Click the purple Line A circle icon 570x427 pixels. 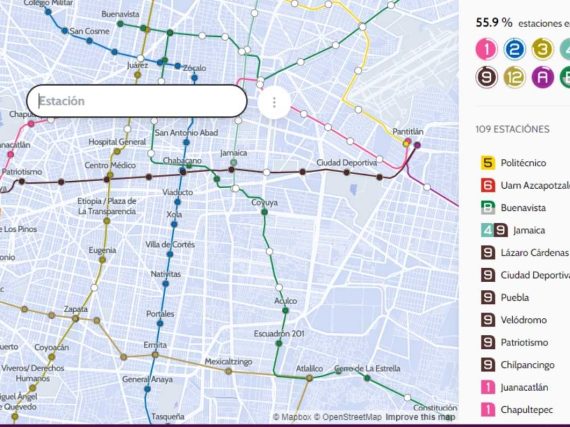(542, 77)
